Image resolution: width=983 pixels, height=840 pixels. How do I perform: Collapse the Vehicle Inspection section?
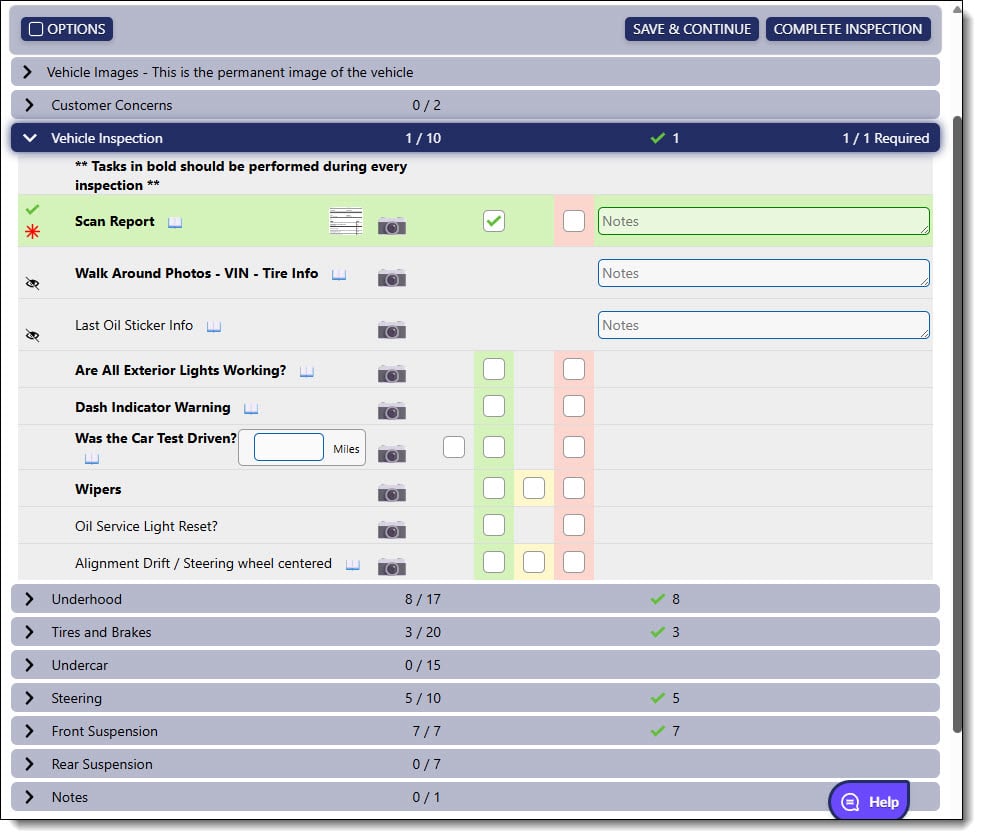point(29,137)
